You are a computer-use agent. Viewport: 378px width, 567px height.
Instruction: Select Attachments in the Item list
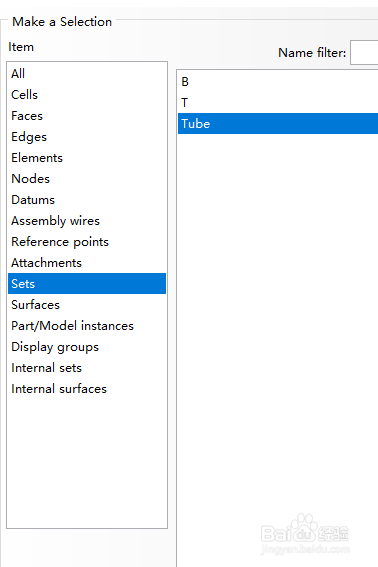87,263
